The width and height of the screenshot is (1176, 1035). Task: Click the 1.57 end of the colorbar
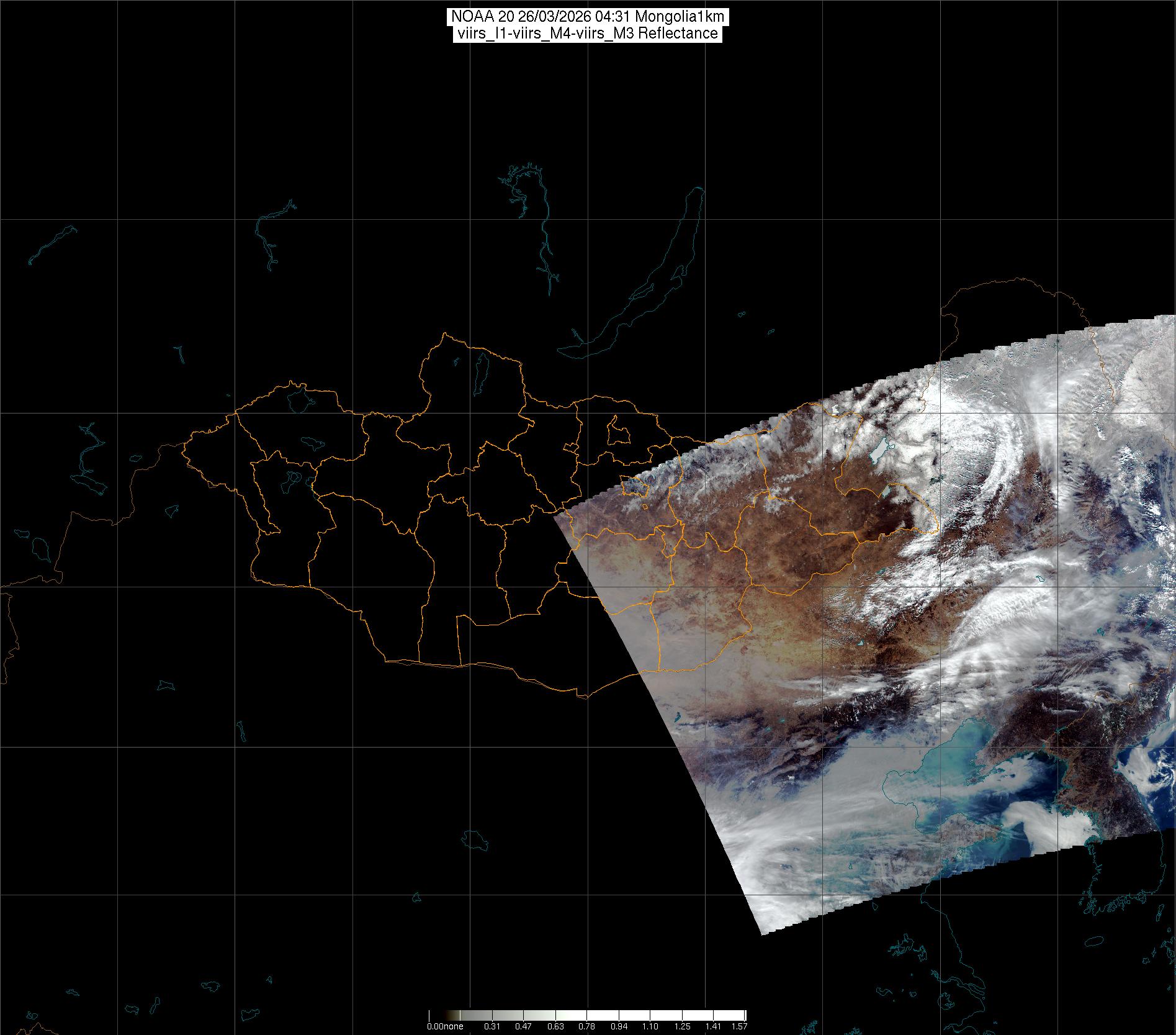(738, 1026)
